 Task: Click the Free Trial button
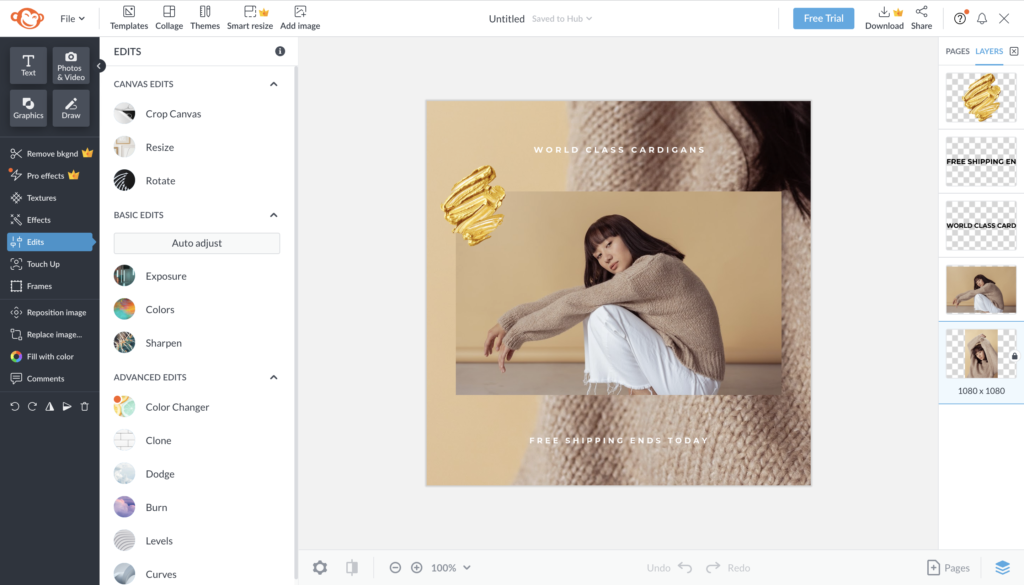823,18
